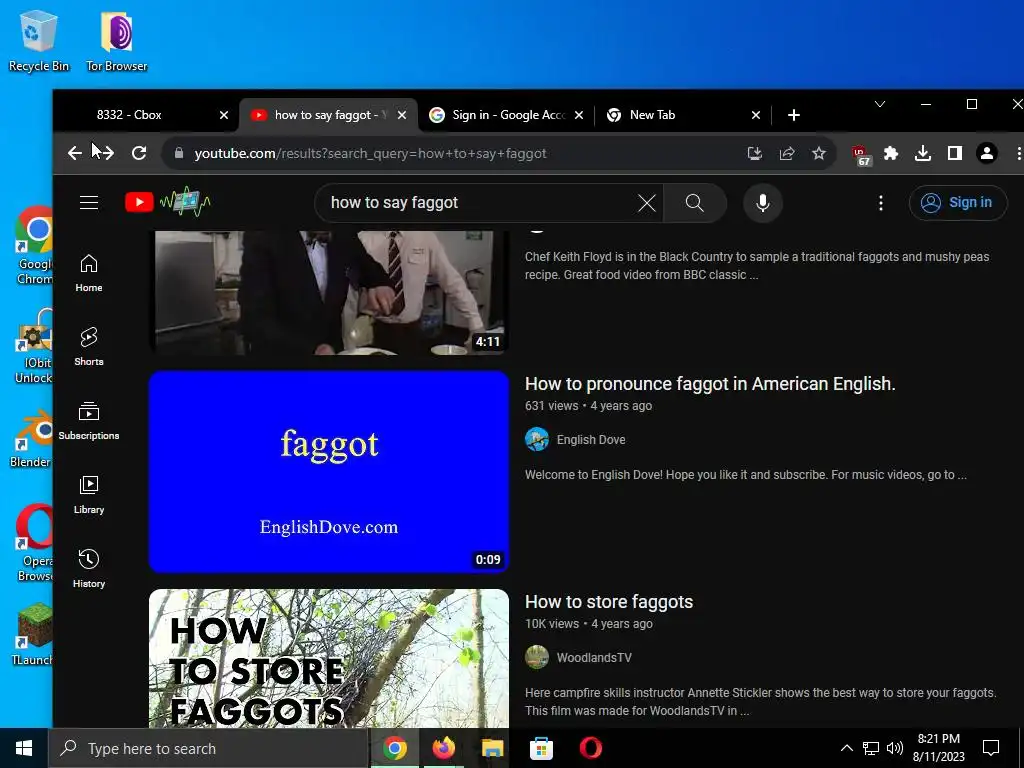Go back using Chrome back arrow

(74, 153)
